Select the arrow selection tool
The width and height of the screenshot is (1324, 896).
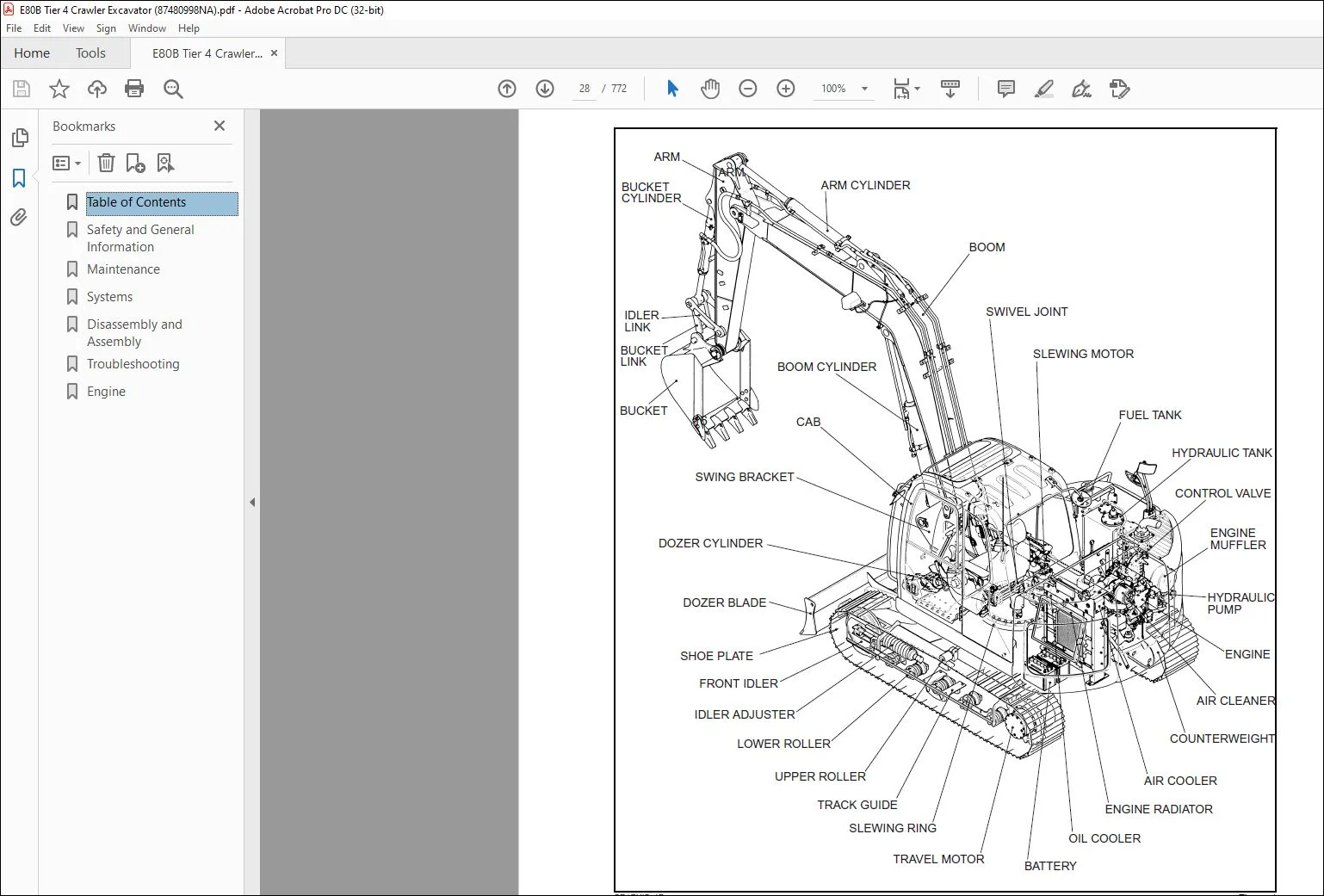tap(672, 89)
